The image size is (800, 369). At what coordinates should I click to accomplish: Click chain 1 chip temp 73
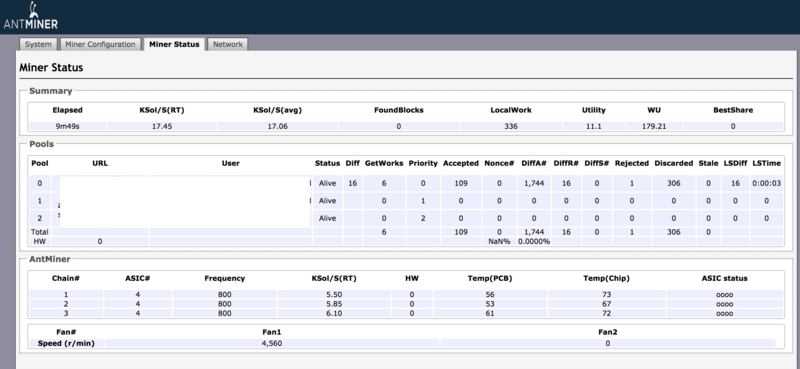[606, 294]
